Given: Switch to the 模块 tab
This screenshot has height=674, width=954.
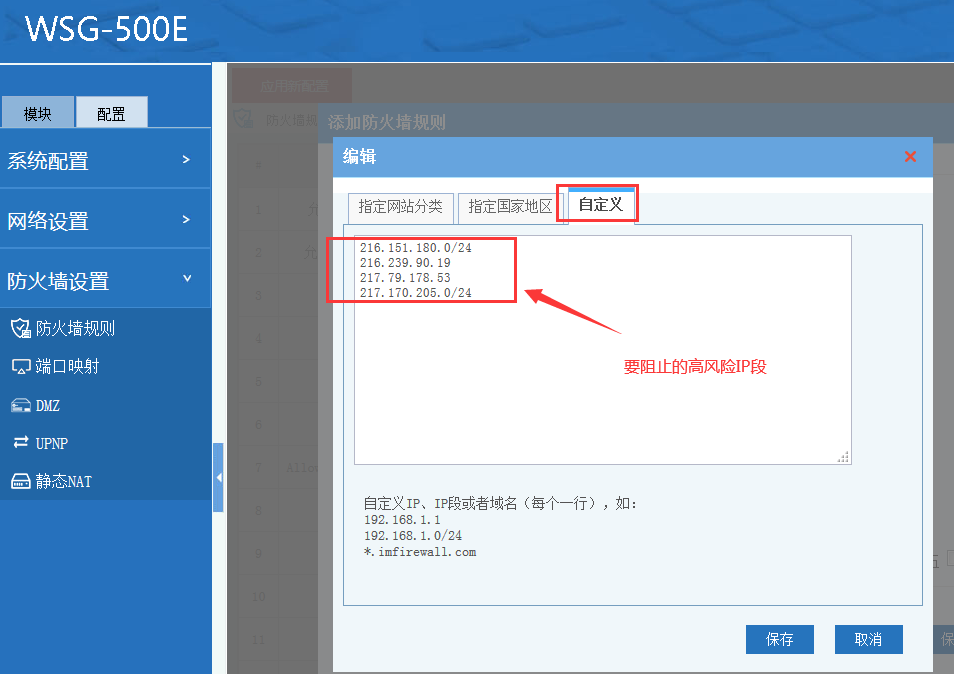Looking at the screenshot, I should coord(38,113).
